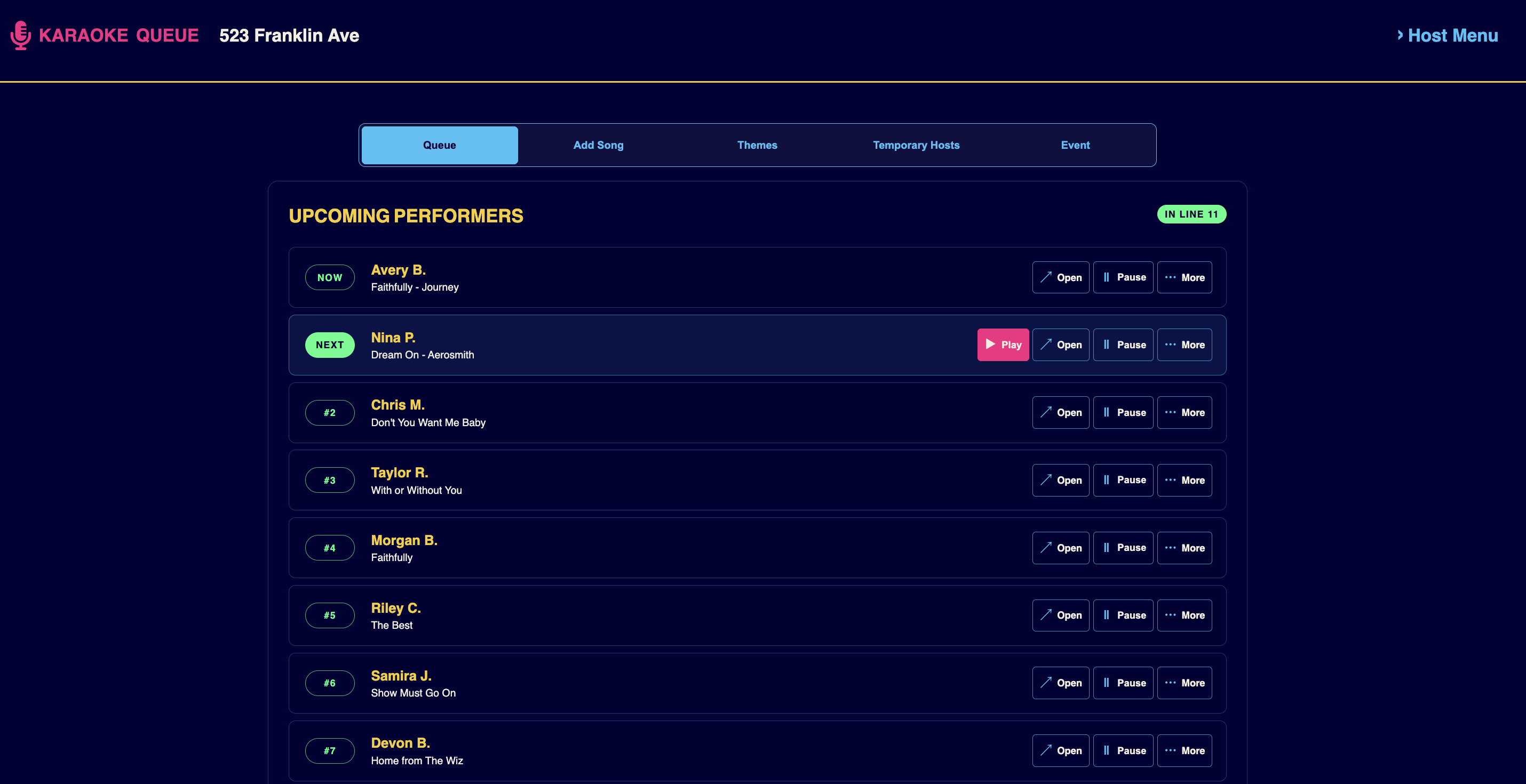Expand the Host Menu

1447,36
